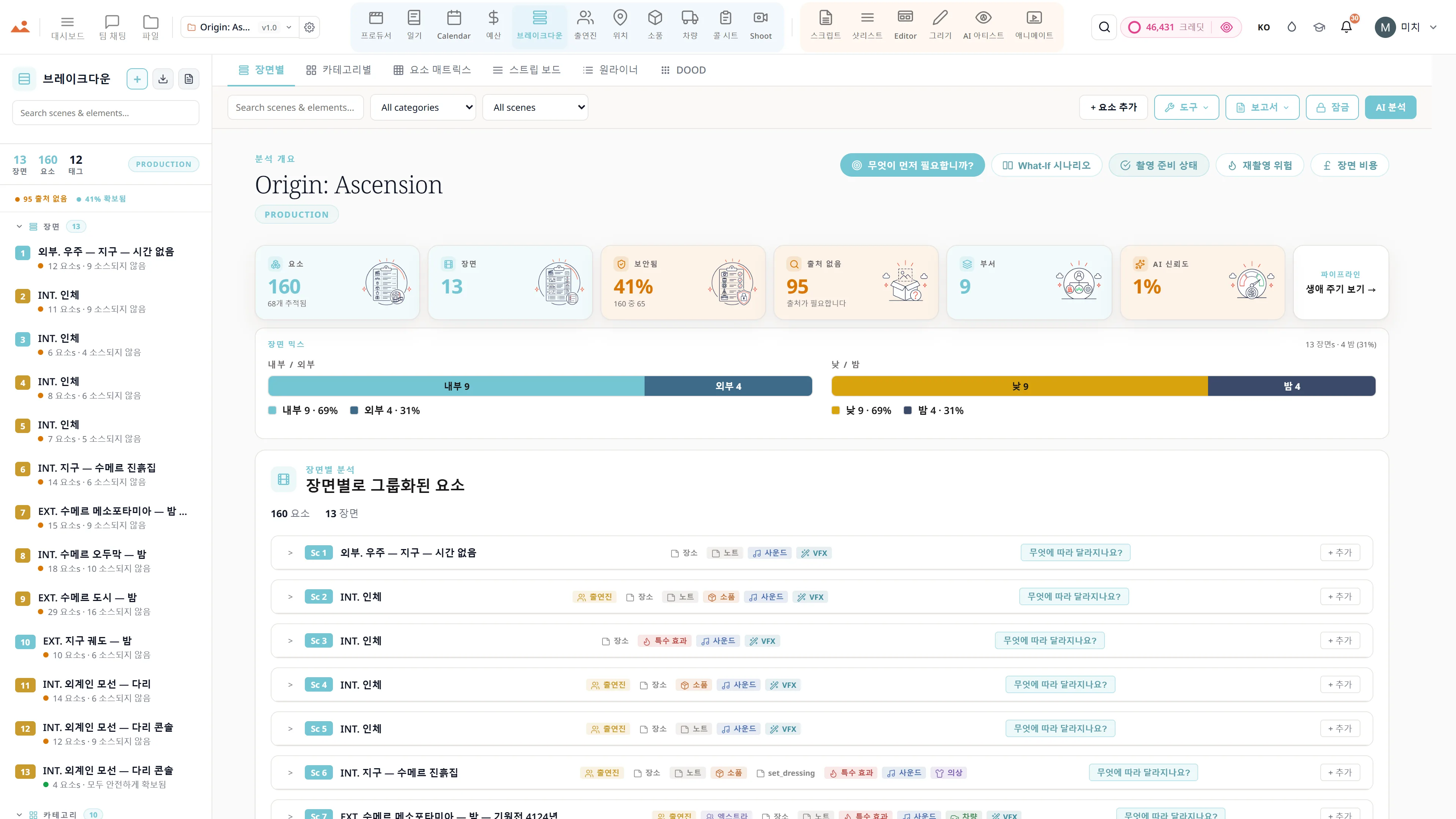
Task: Toggle the water drop theme icon
Action: coord(1291,27)
